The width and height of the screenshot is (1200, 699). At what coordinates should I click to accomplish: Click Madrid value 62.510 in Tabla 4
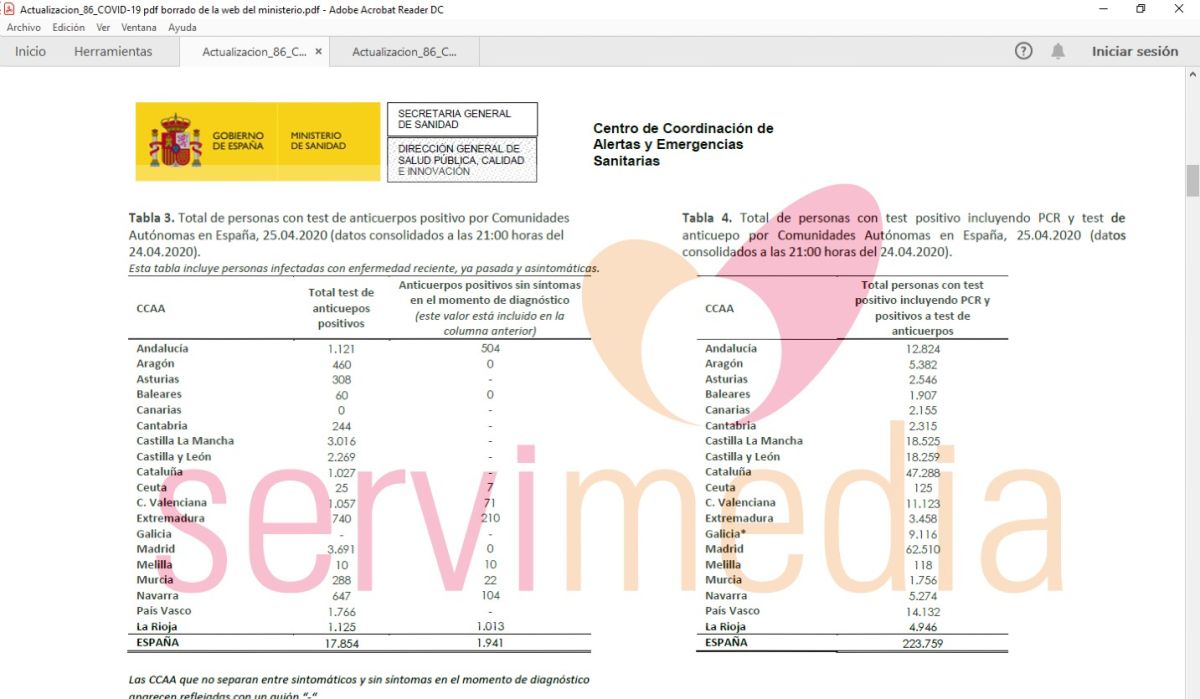pos(921,548)
